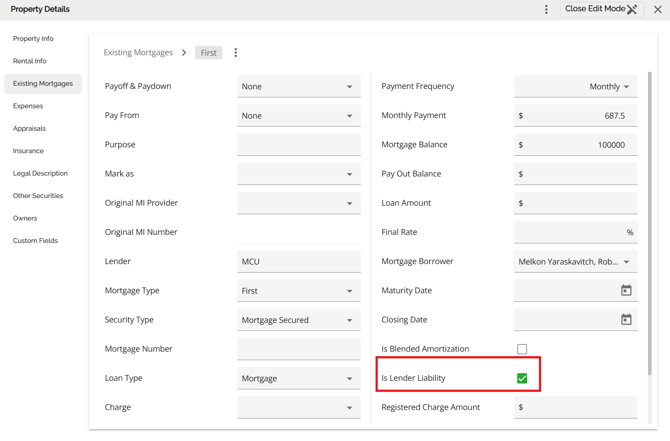Click the Lender input field
Screen dimensions: 670x441
point(298,262)
